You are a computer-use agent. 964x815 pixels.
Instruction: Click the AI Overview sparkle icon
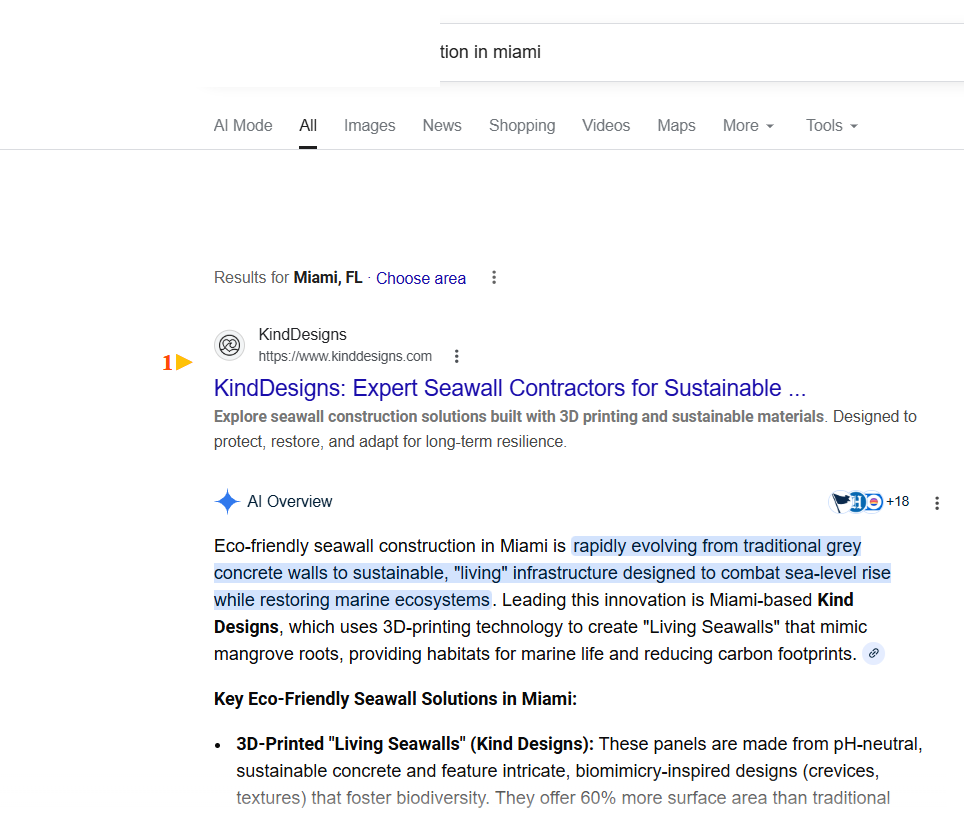[x=228, y=502]
